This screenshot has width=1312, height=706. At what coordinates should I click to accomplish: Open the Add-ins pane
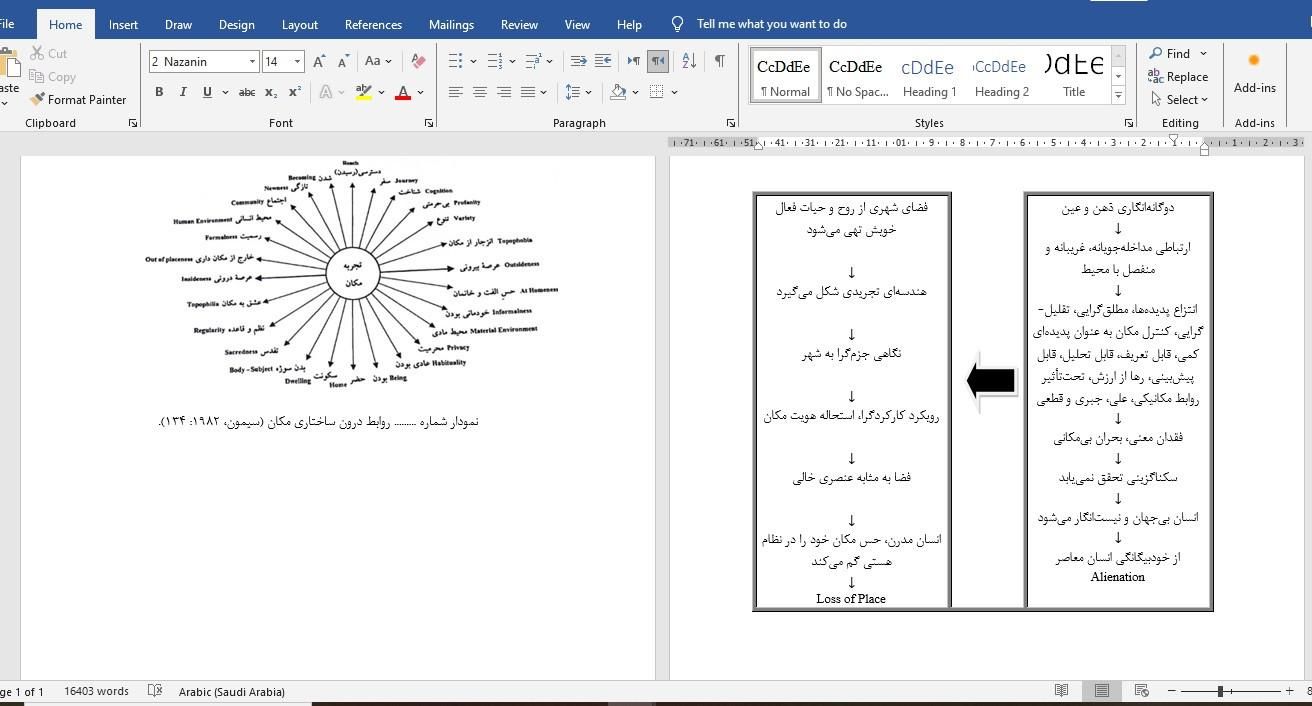pyautogui.click(x=1254, y=75)
